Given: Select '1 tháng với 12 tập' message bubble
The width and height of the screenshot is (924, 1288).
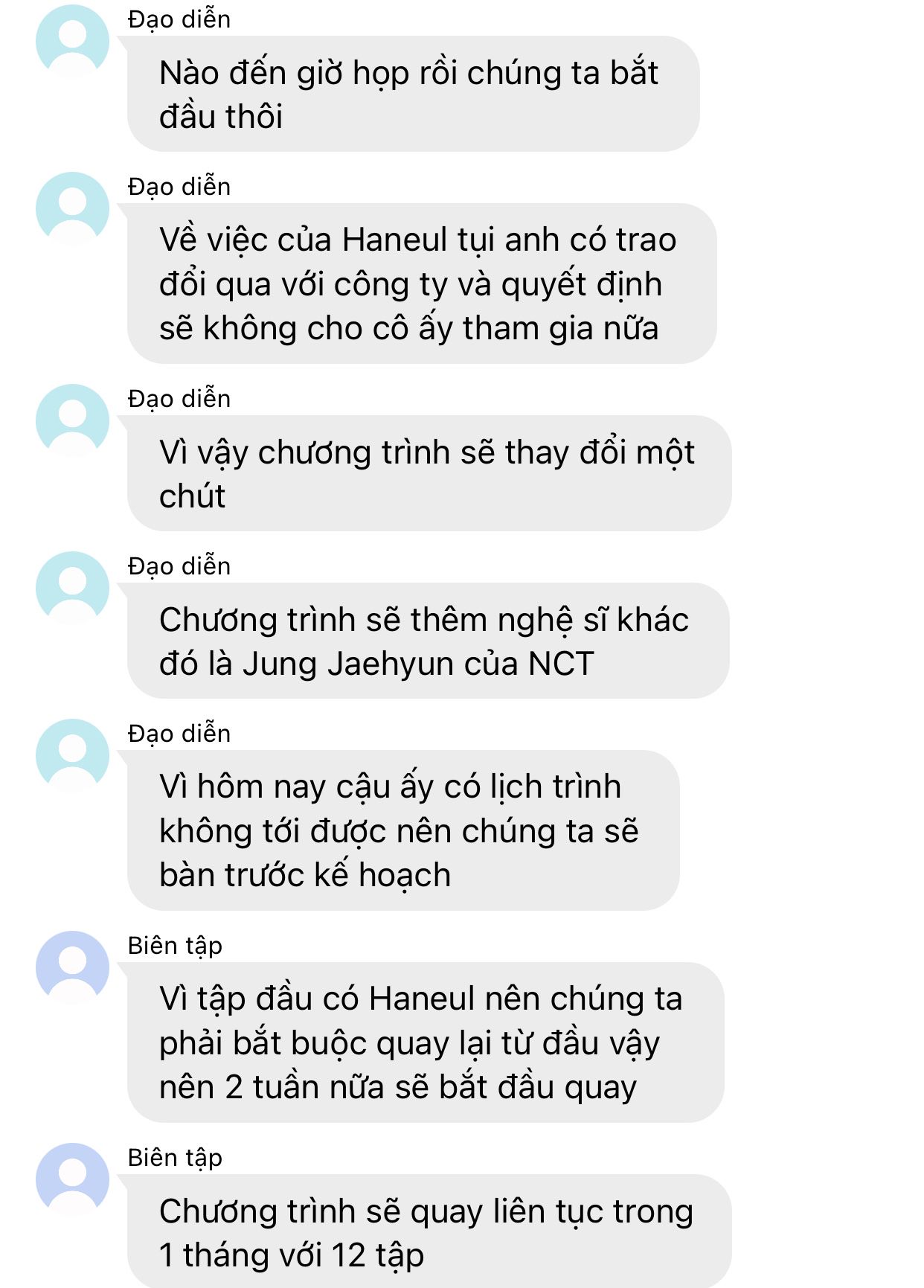Looking at the screenshot, I should pyautogui.click(x=429, y=1231).
